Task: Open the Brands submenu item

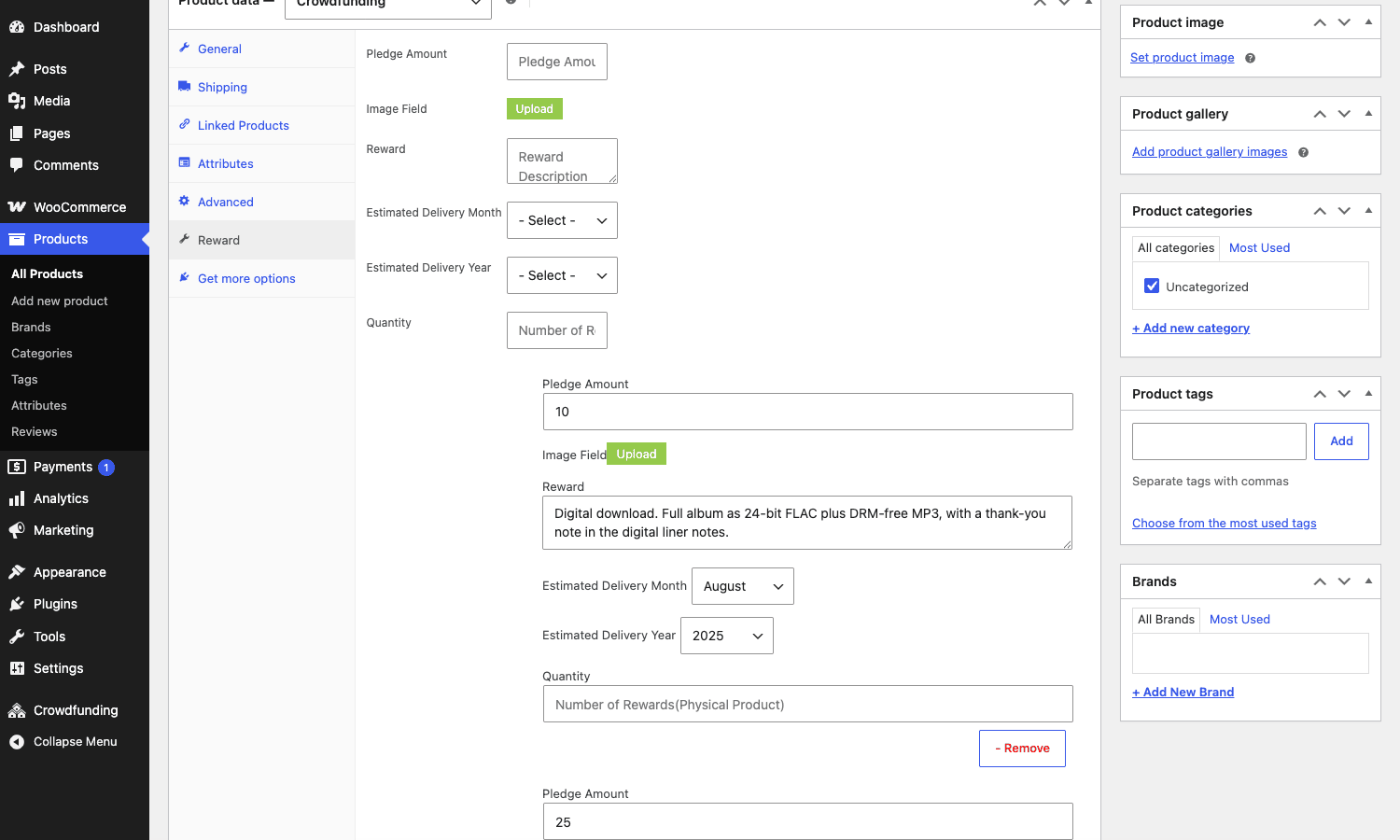Action: (x=31, y=328)
